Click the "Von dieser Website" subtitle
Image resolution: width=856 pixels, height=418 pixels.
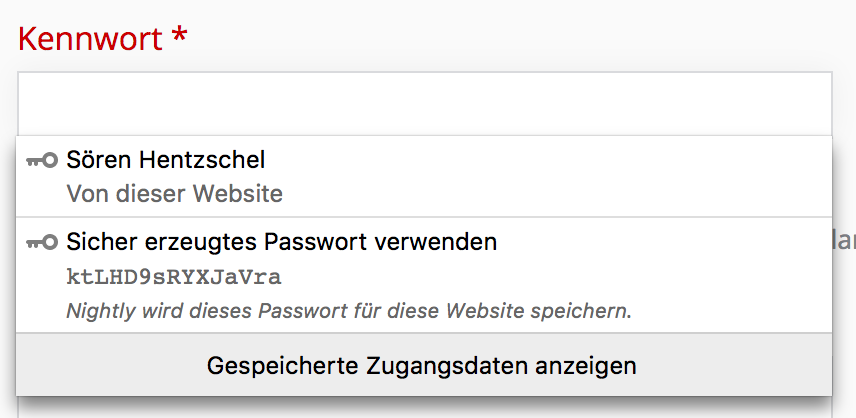click(x=175, y=193)
